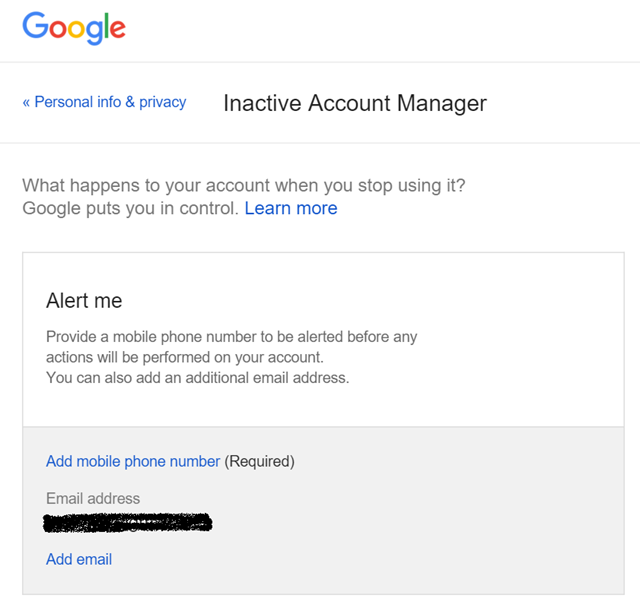This screenshot has height=614, width=640.
Task: Click the Alert me heading
Action: pos(84,300)
